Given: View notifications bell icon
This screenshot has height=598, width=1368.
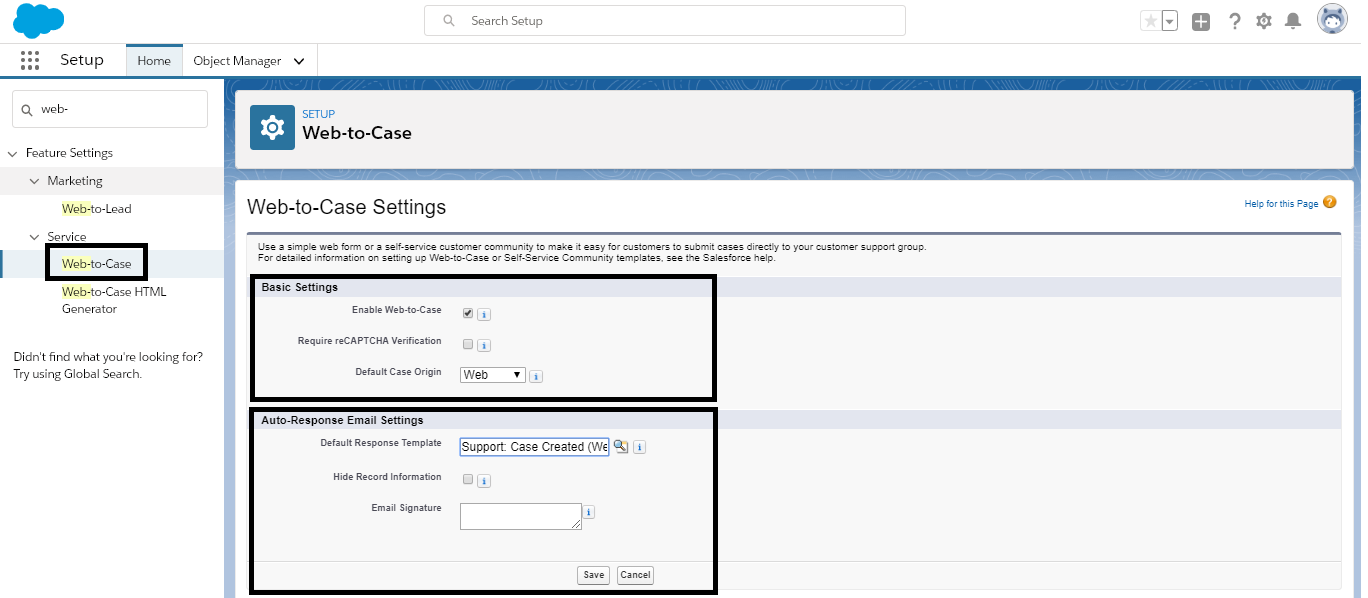Looking at the screenshot, I should tap(1293, 21).
